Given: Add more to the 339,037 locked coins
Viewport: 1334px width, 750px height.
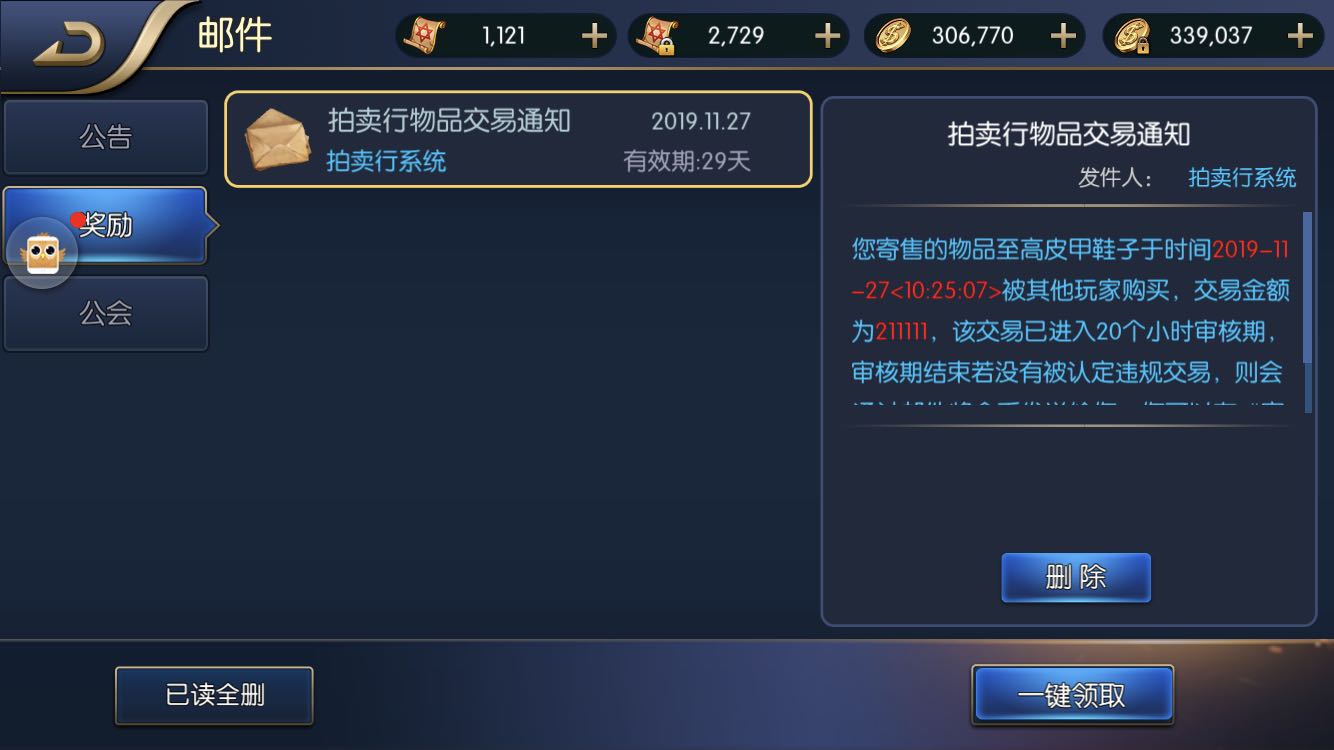Looking at the screenshot, I should click(x=1300, y=36).
